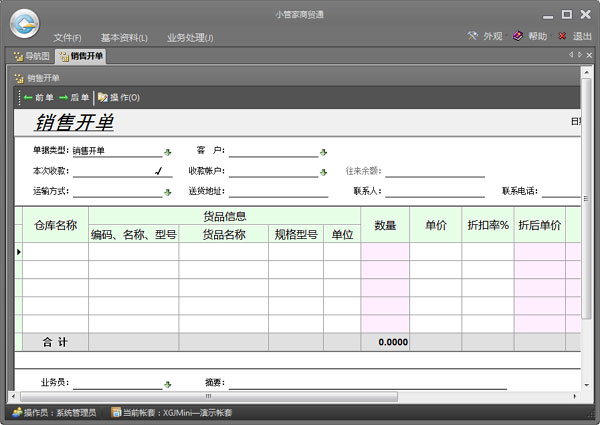Expand the 单据类型 selector arrow
600x425 pixels.
[167, 152]
